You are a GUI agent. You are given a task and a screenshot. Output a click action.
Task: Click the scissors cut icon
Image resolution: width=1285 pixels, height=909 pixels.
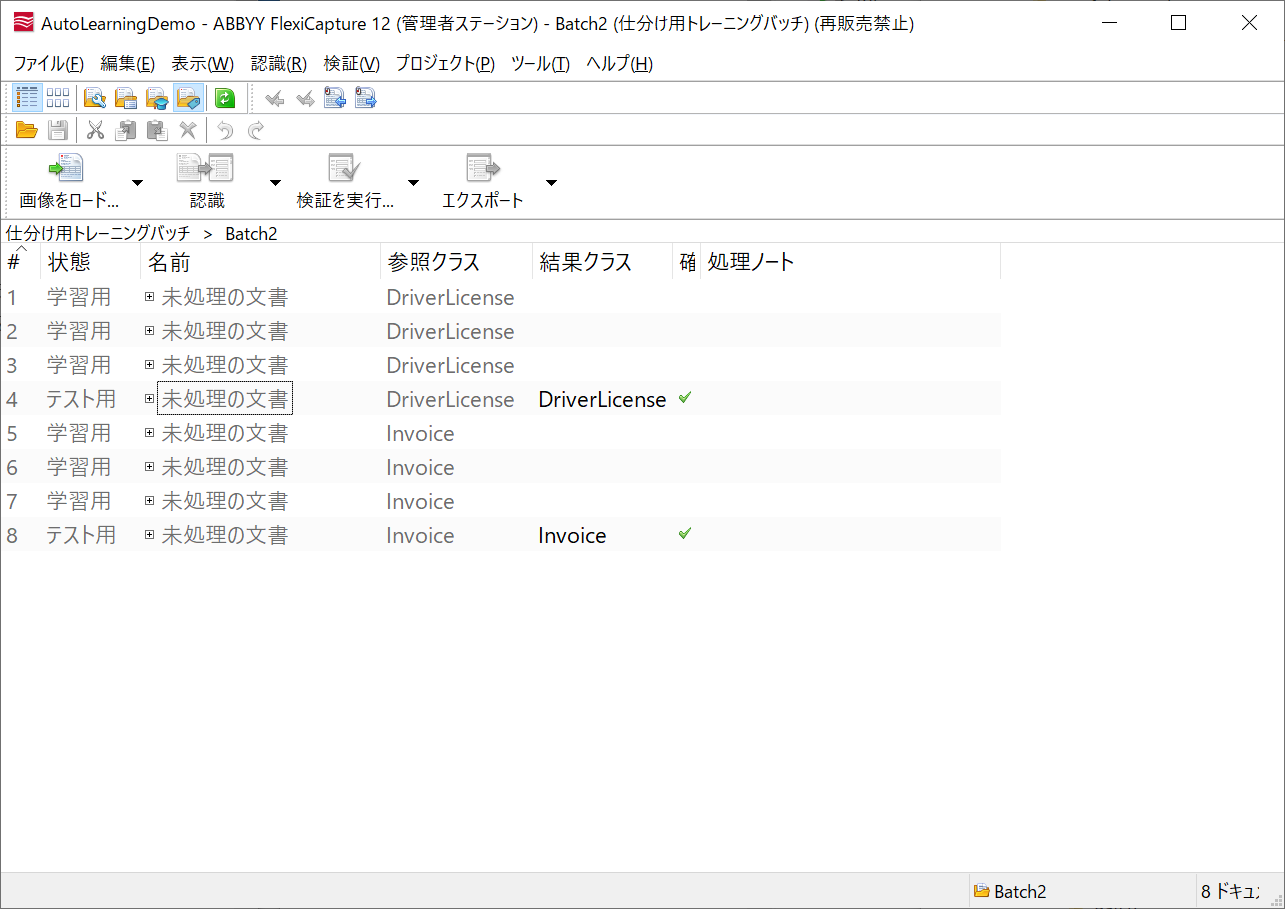tap(95, 130)
